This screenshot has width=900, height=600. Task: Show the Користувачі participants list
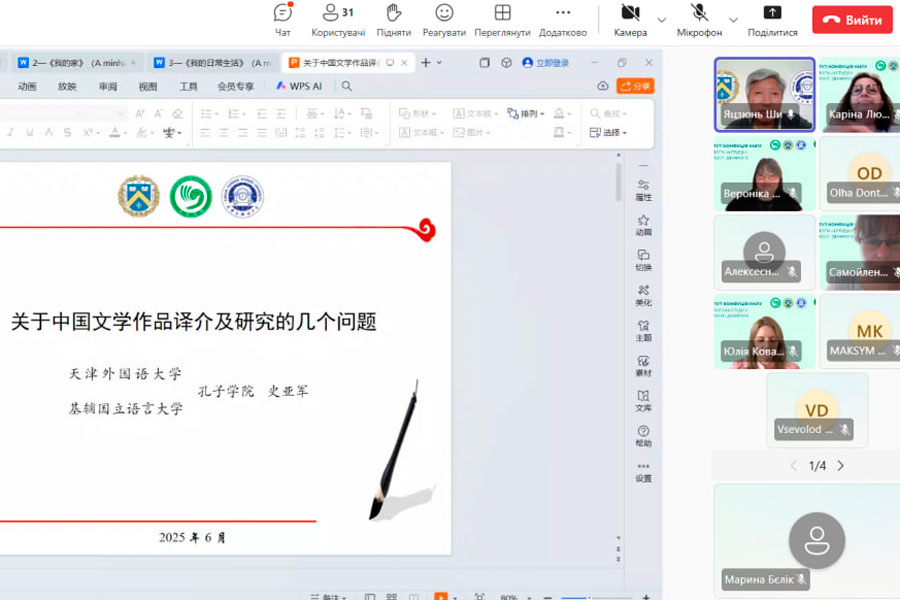point(338,18)
